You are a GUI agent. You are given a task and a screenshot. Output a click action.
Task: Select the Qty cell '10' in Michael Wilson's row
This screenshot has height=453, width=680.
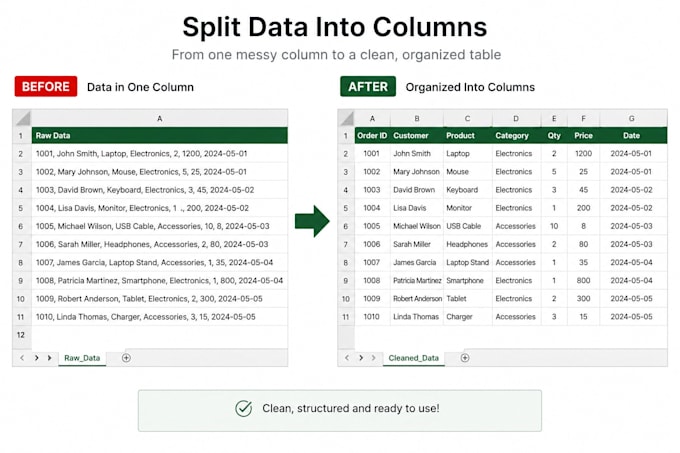pyautogui.click(x=554, y=226)
